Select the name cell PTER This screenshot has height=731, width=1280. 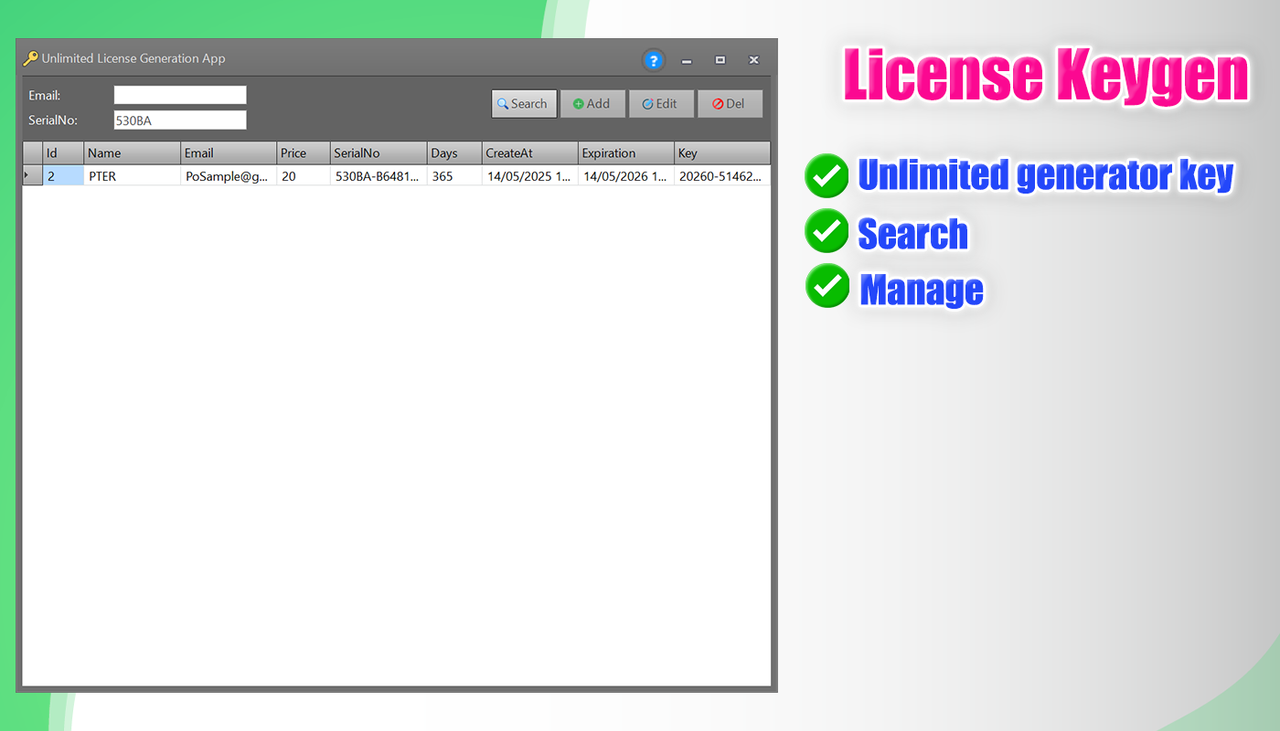(132, 175)
